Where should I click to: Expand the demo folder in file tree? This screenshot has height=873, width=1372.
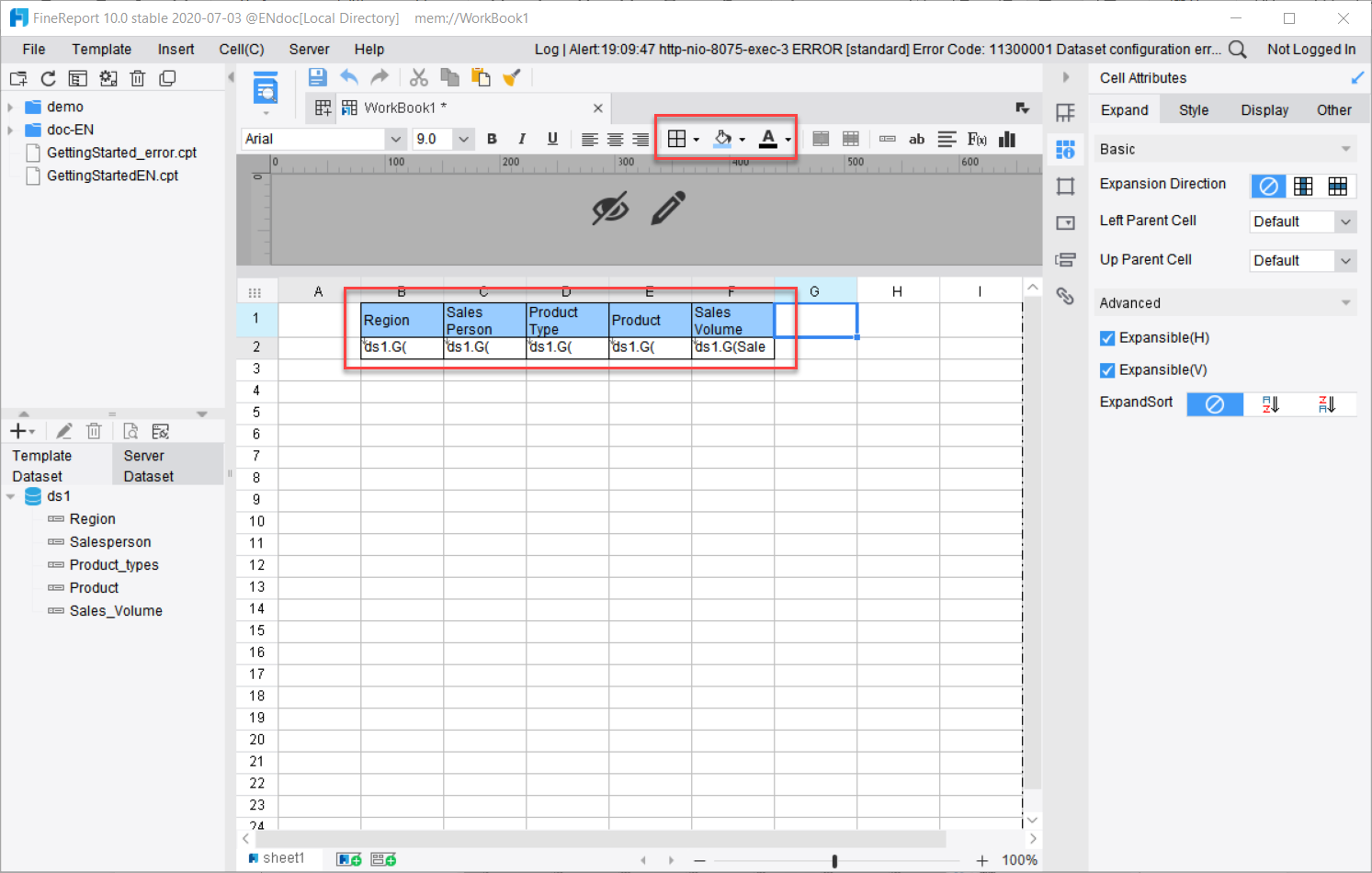click(x=10, y=107)
